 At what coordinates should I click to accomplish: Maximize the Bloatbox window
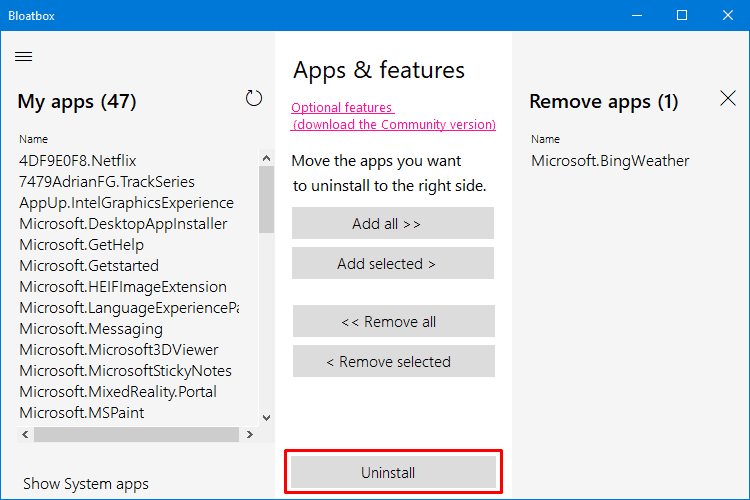(682, 15)
